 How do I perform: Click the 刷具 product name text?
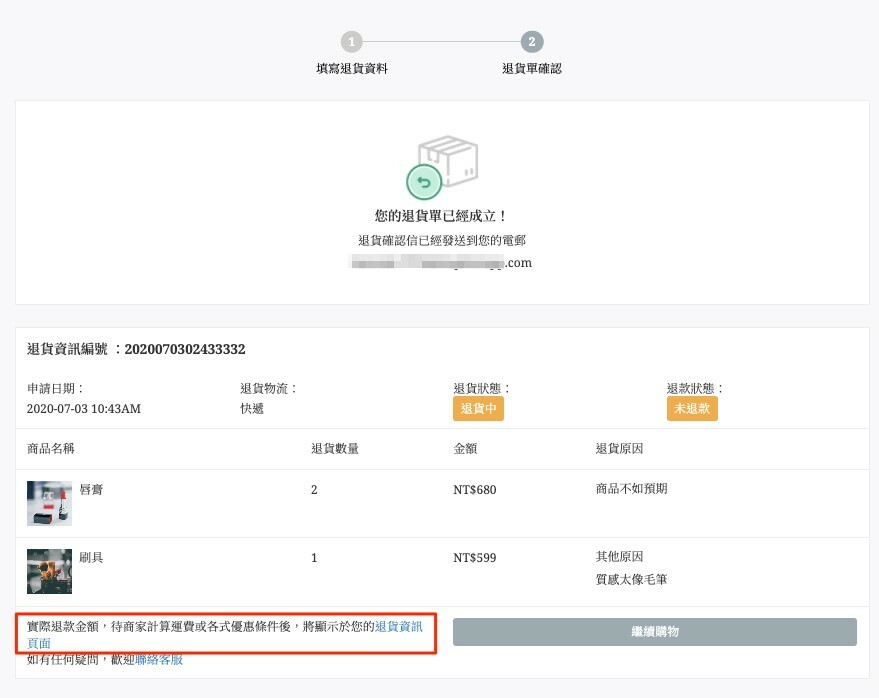91,558
